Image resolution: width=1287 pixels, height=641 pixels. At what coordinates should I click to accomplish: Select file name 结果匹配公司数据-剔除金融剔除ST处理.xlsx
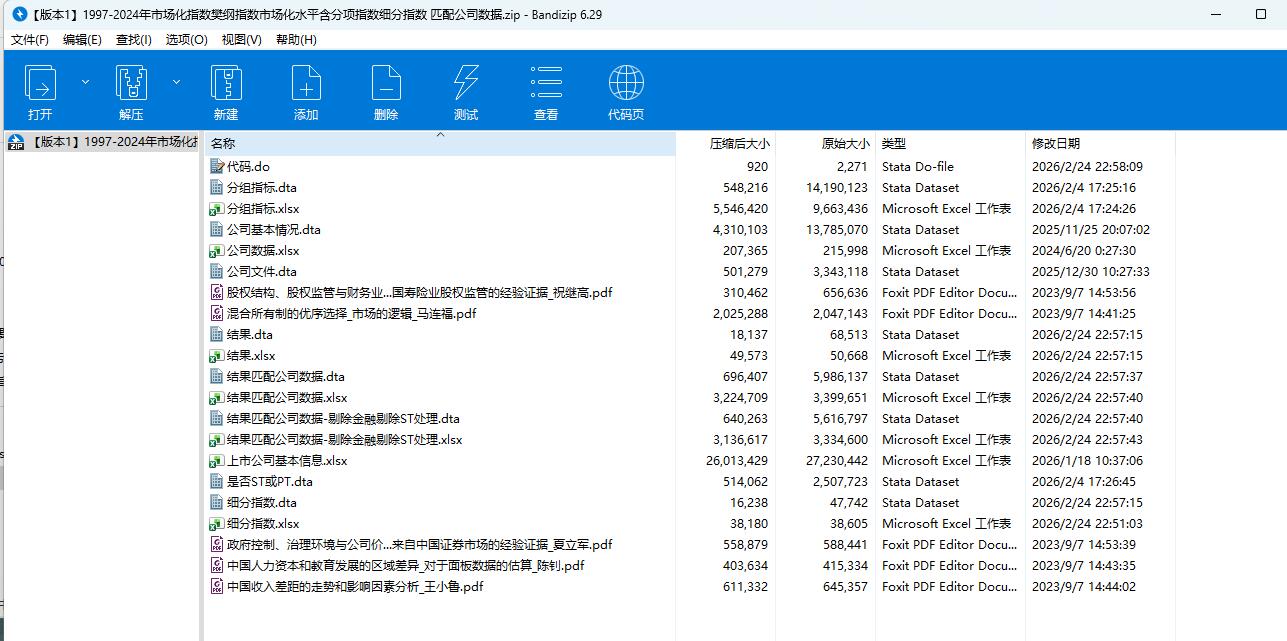pos(345,440)
